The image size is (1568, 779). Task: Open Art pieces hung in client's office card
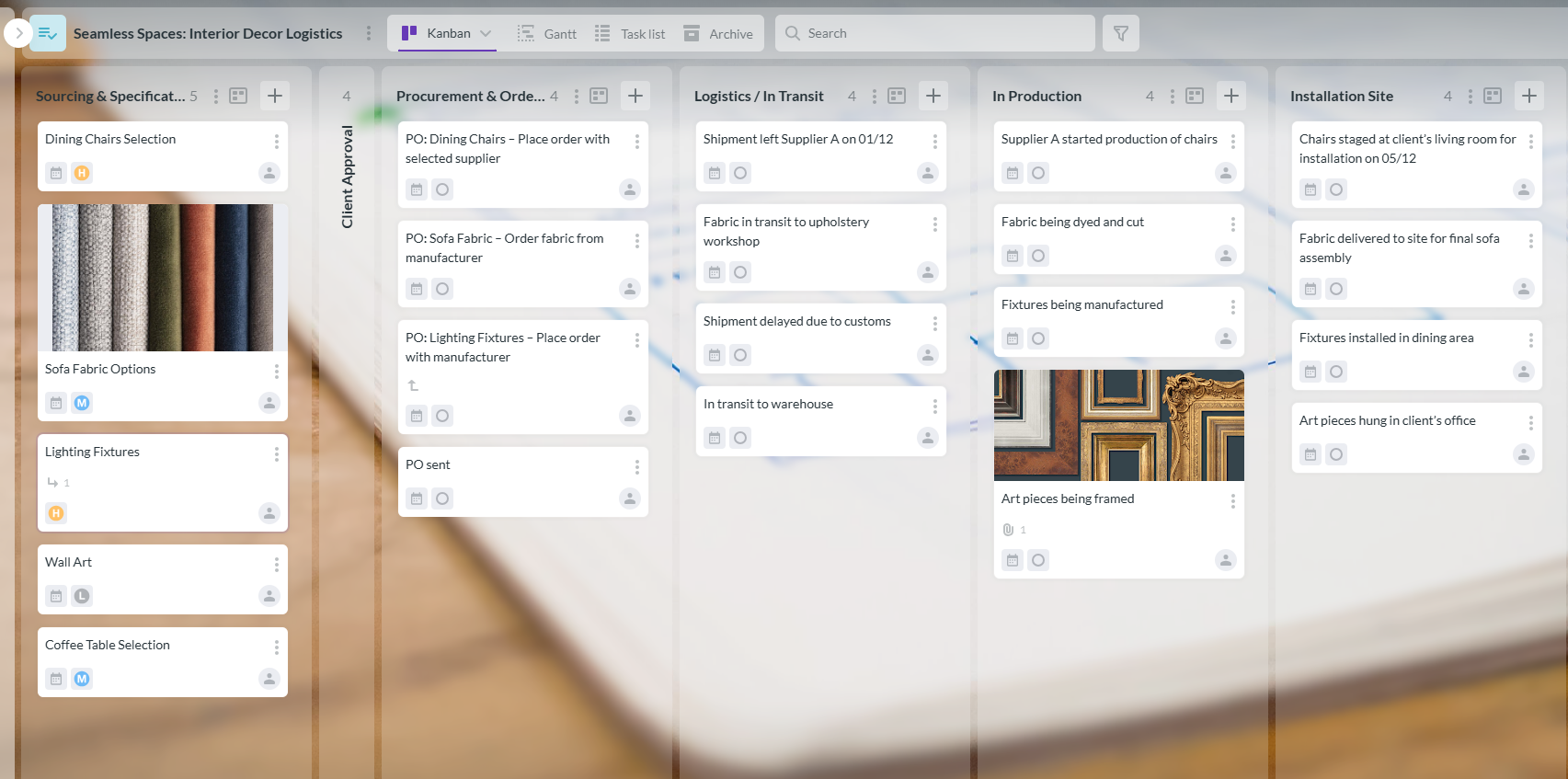1417,438
